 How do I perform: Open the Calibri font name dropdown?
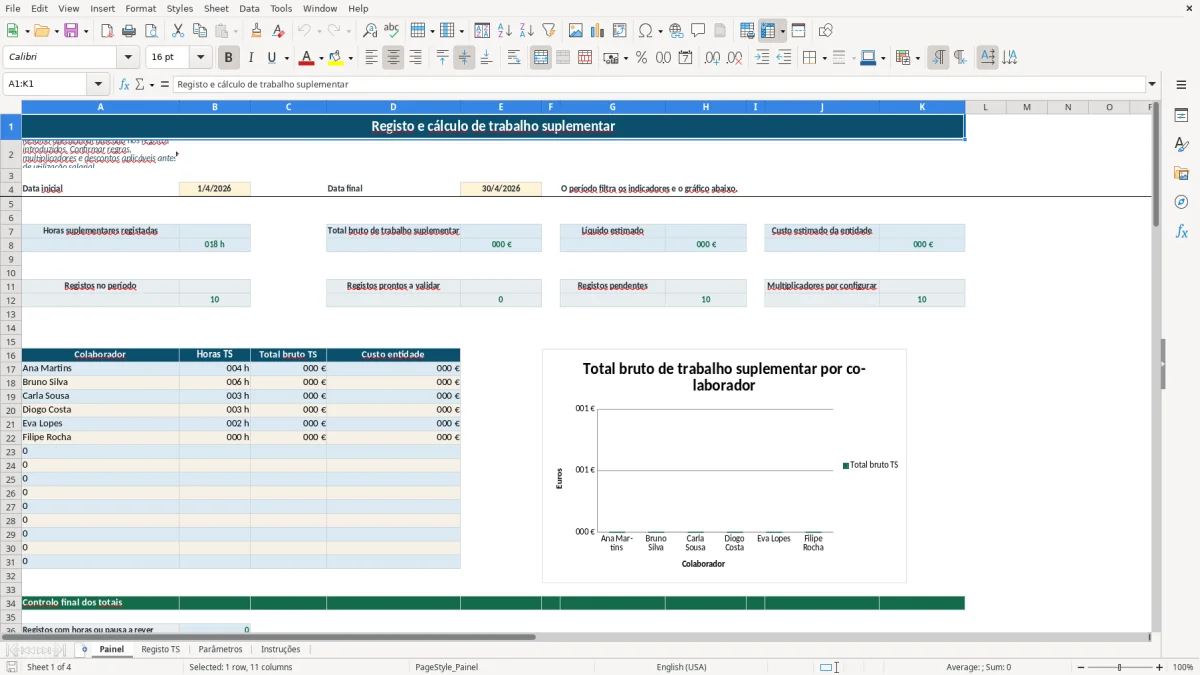(128, 58)
